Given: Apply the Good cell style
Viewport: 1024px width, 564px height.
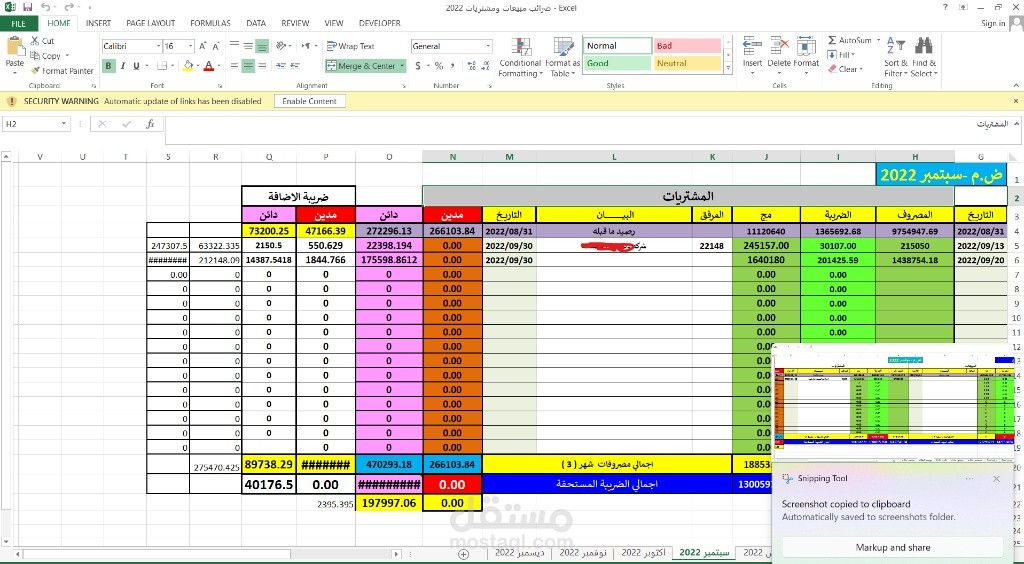Looking at the screenshot, I should pos(617,63).
